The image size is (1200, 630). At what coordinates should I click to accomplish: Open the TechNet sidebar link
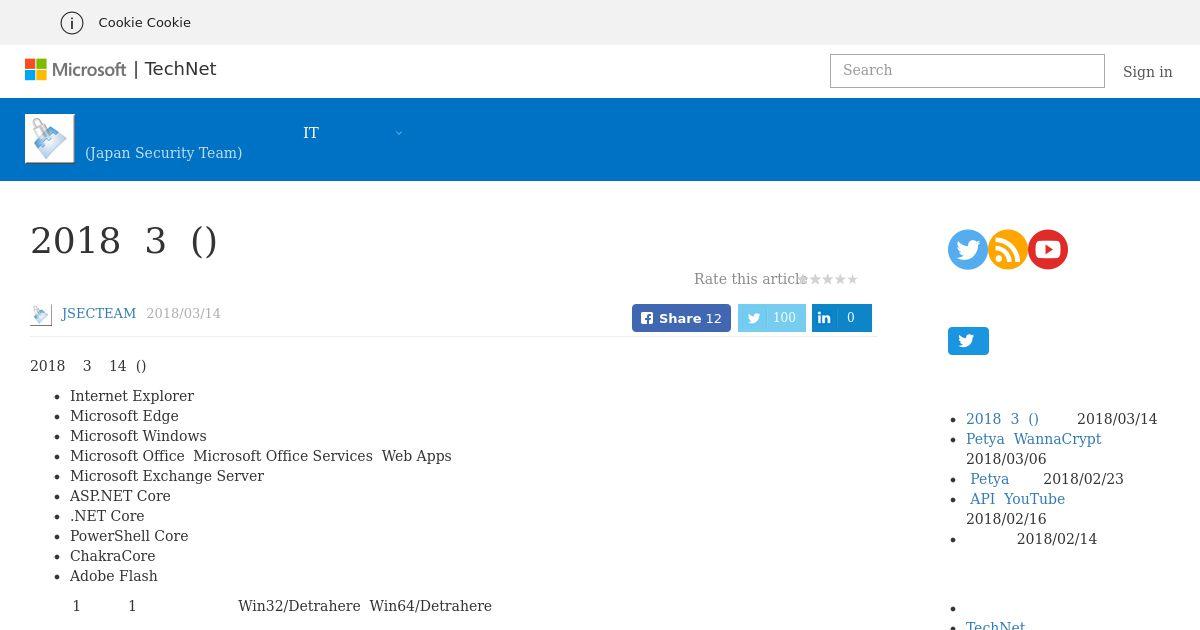tap(995, 624)
